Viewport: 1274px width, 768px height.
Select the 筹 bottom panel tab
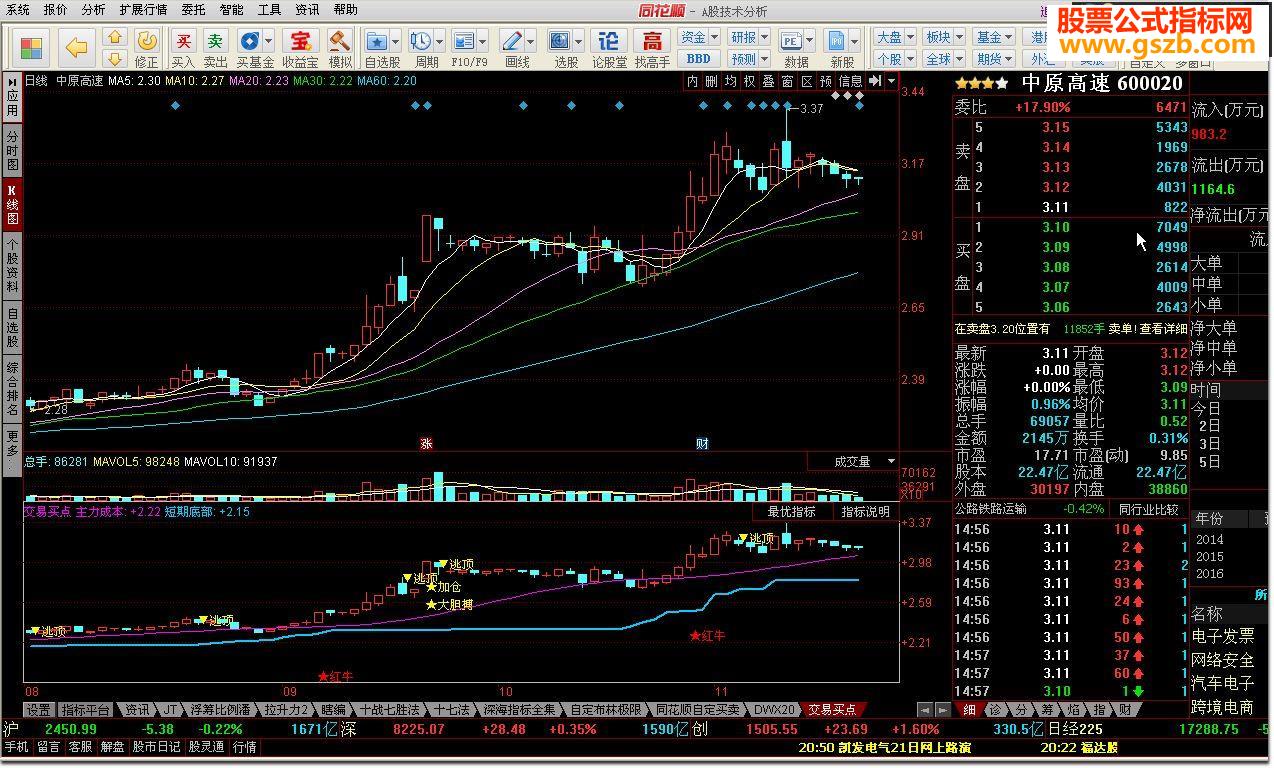click(1046, 709)
